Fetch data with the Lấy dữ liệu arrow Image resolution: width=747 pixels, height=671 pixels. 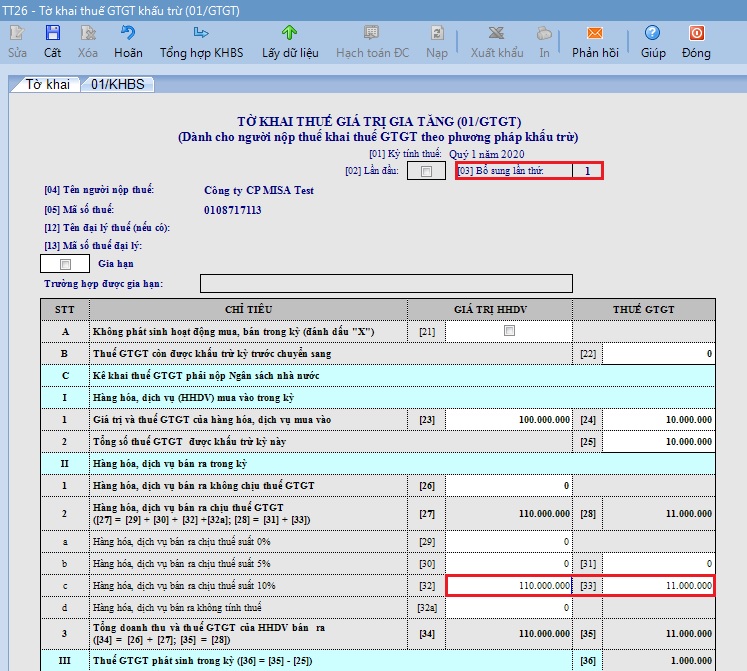click(289, 33)
